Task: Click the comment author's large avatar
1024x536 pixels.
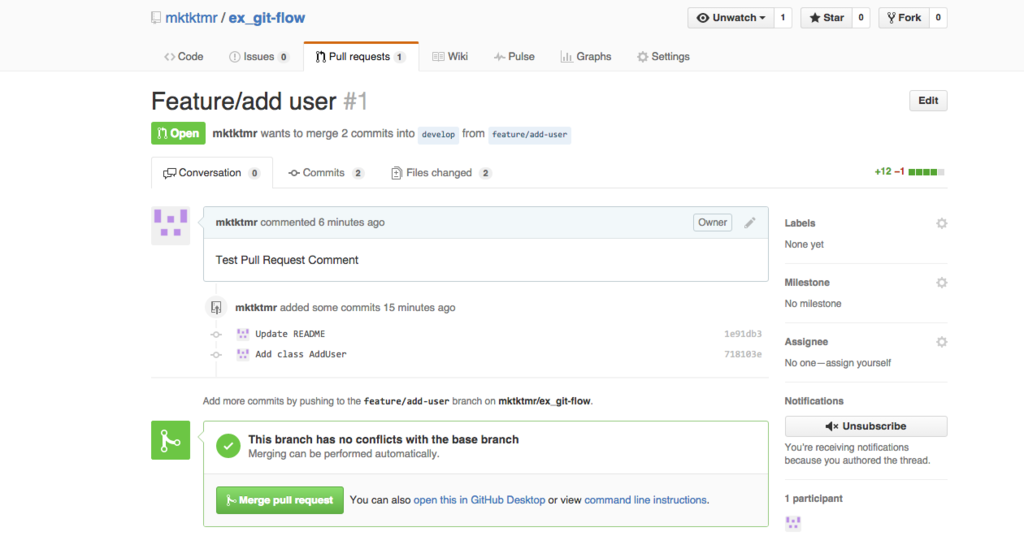Action: [170, 226]
